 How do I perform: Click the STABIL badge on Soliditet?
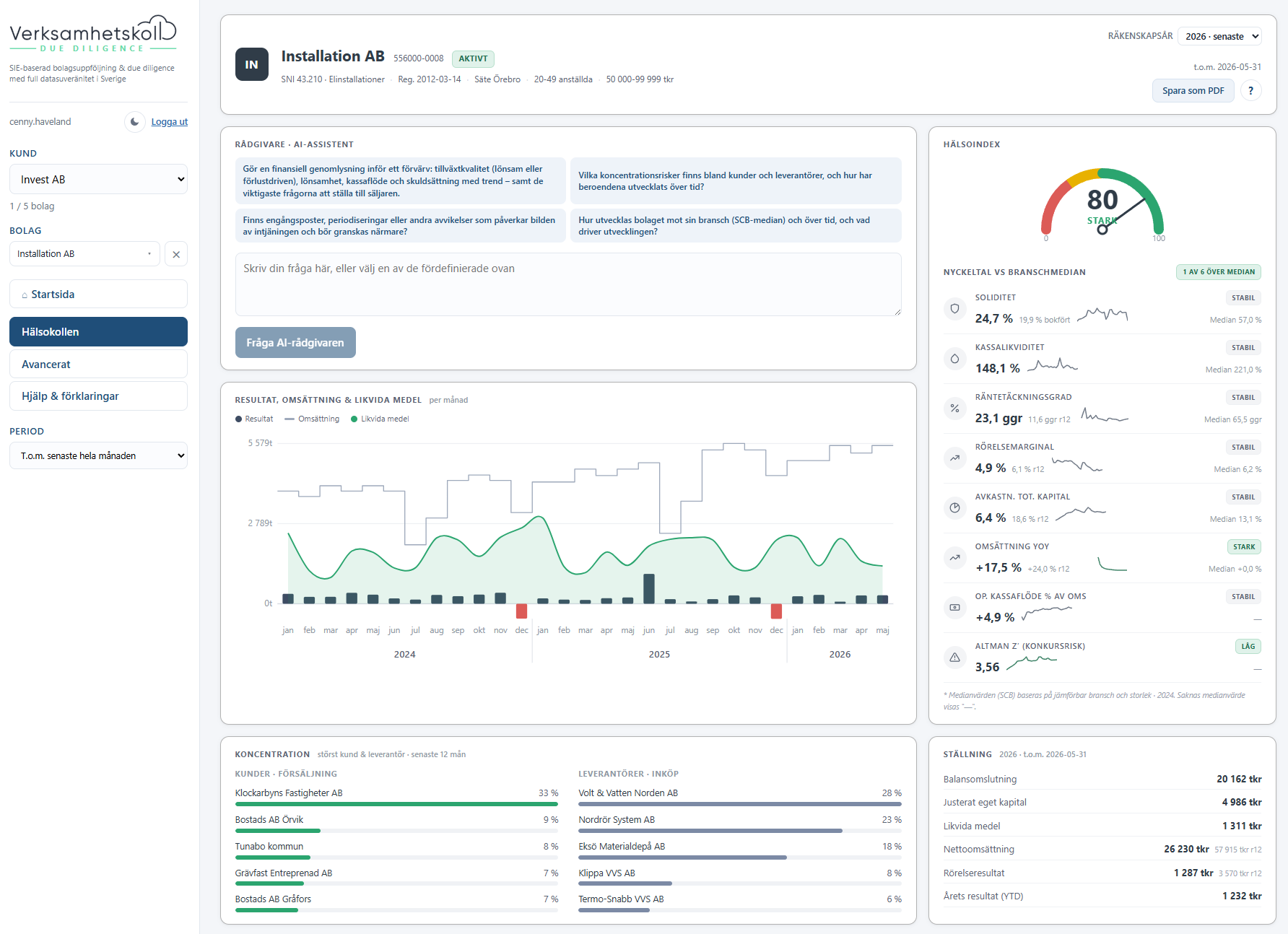pyautogui.click(x=1243, y=297)
